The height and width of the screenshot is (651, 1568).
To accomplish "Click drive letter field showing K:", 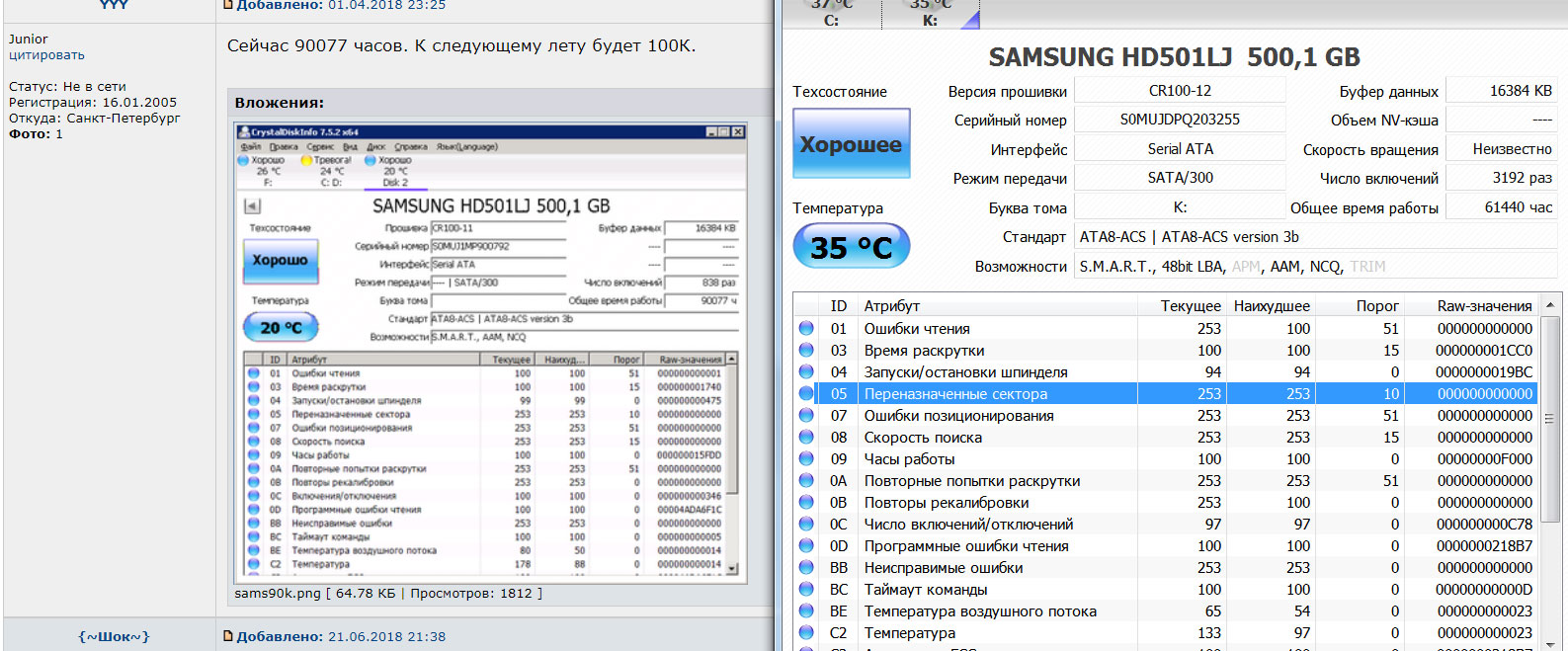I will tap(1180, 207).
